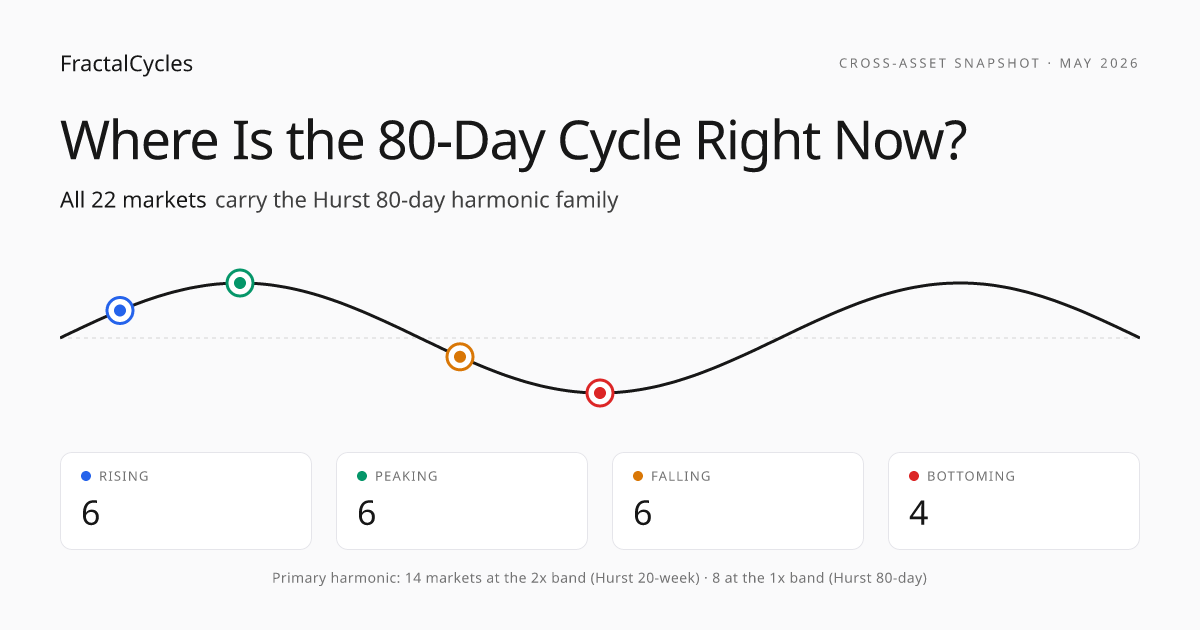The height and width of the screenshot is (630, 1200).
Task: Click the primary harmonic footnote text
Action: point(600,578)
